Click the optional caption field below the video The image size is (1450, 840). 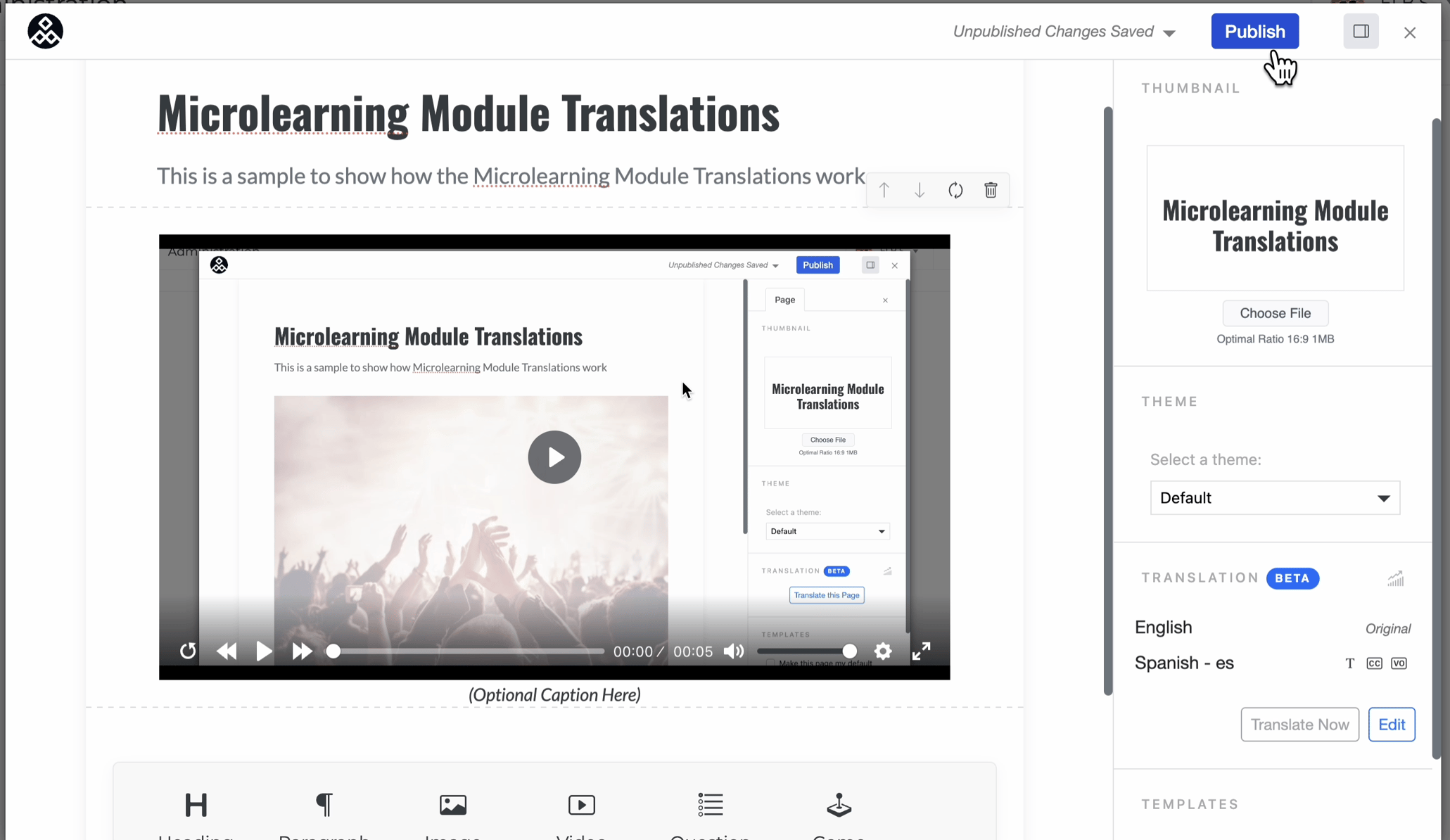(x=554, y=694)
